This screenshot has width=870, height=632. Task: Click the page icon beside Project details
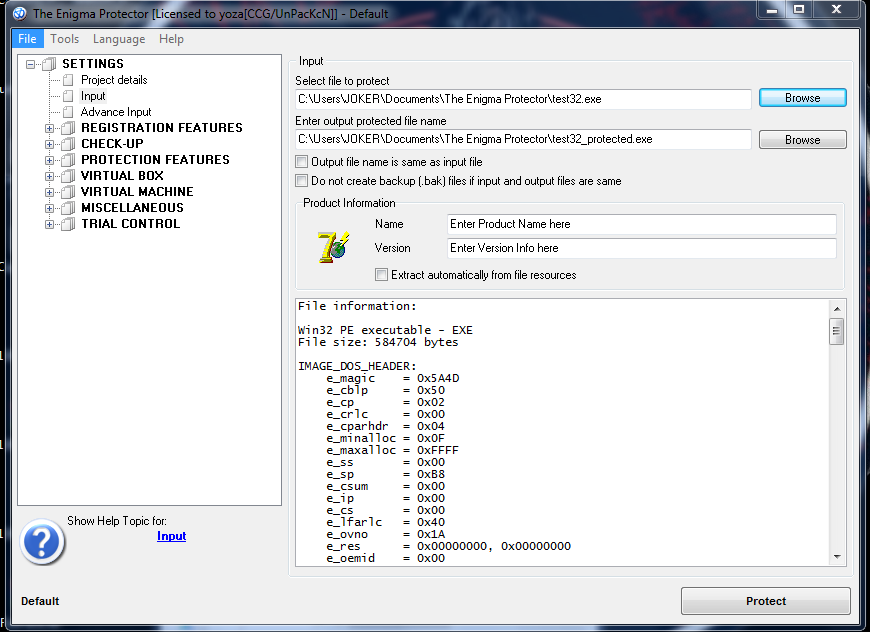click(x=68, y=80)
